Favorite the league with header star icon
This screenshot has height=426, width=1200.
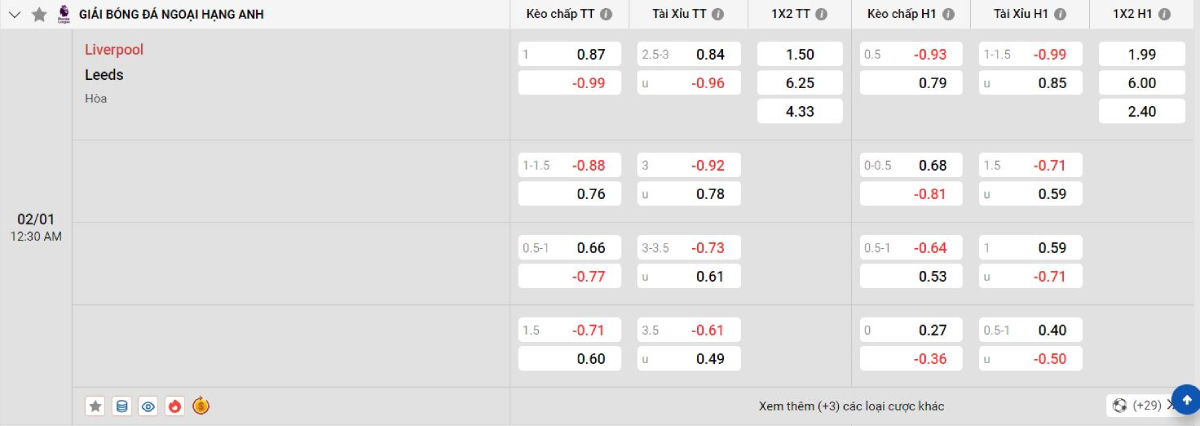[39, 14]
